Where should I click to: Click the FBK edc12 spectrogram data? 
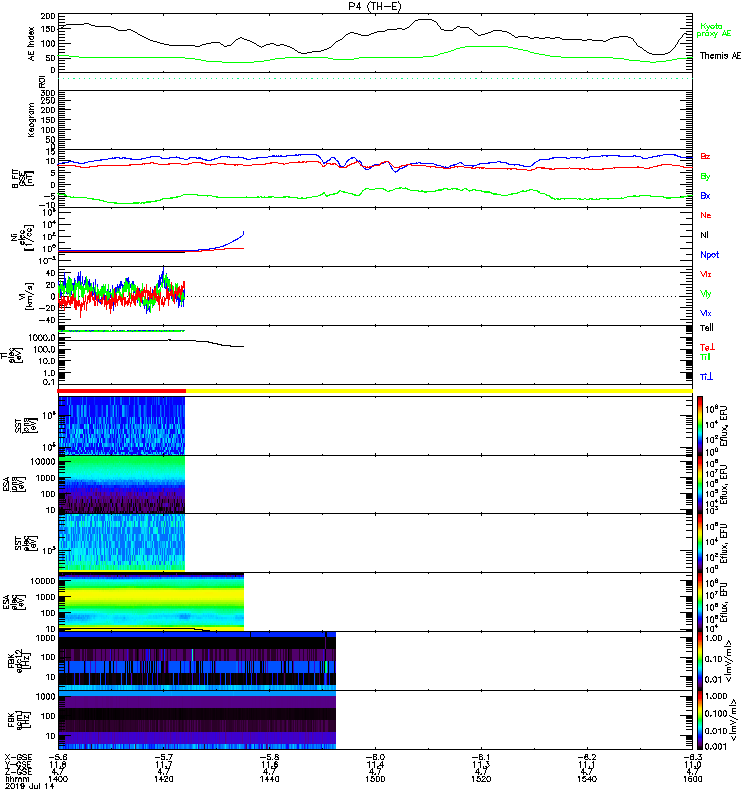point(197,661)
